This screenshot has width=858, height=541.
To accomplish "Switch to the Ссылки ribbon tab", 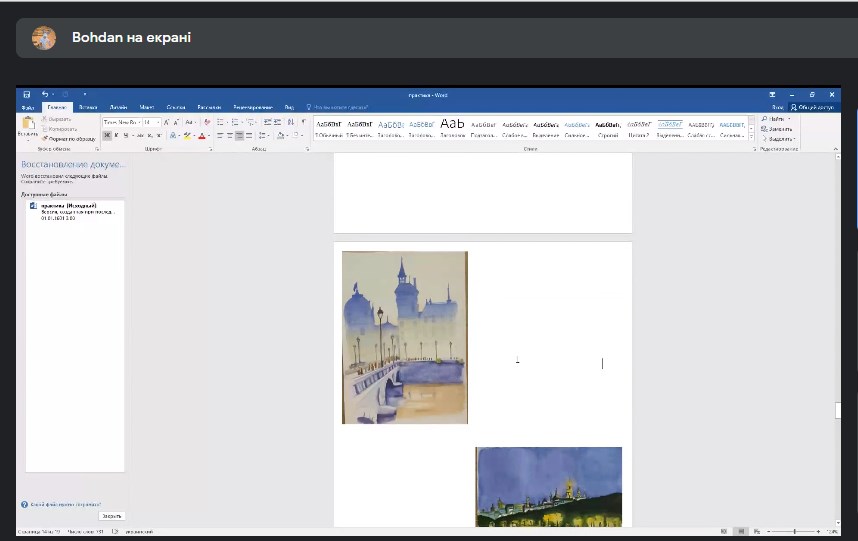I will point(176,107).
